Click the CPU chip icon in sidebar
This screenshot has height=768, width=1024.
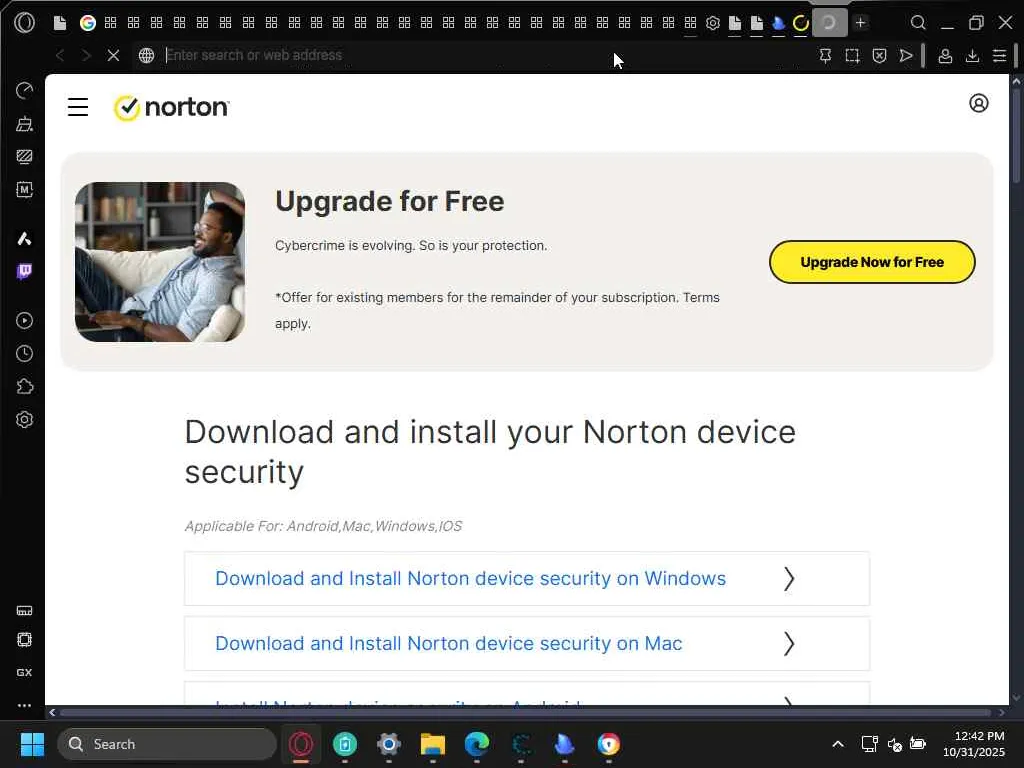[x=24, y=640]
